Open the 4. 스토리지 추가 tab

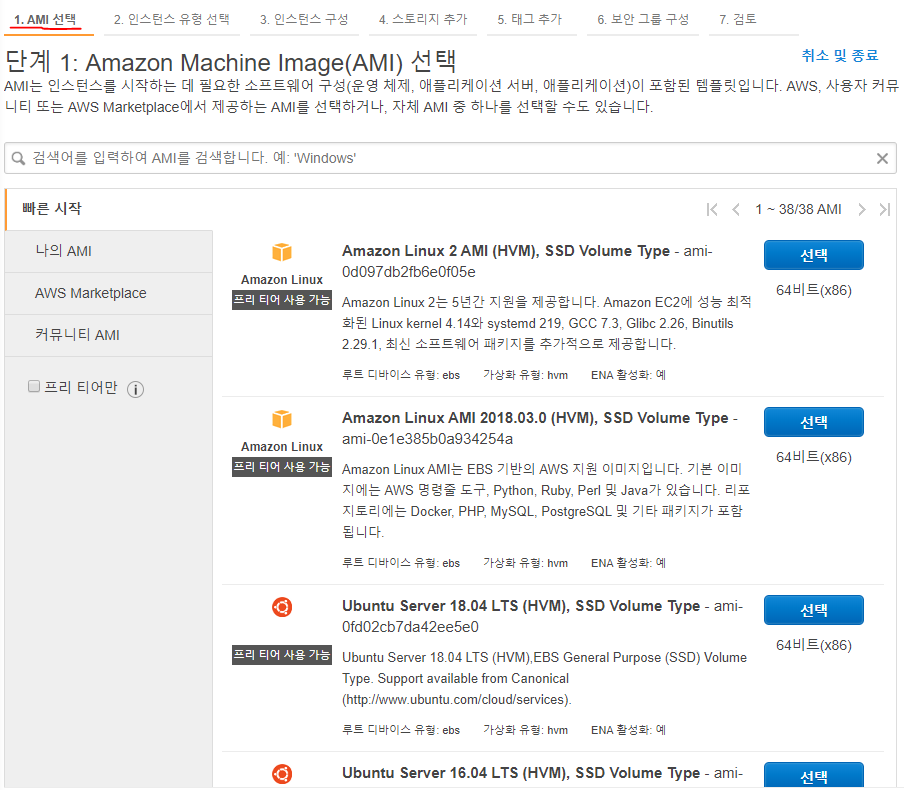click(423, 19)
